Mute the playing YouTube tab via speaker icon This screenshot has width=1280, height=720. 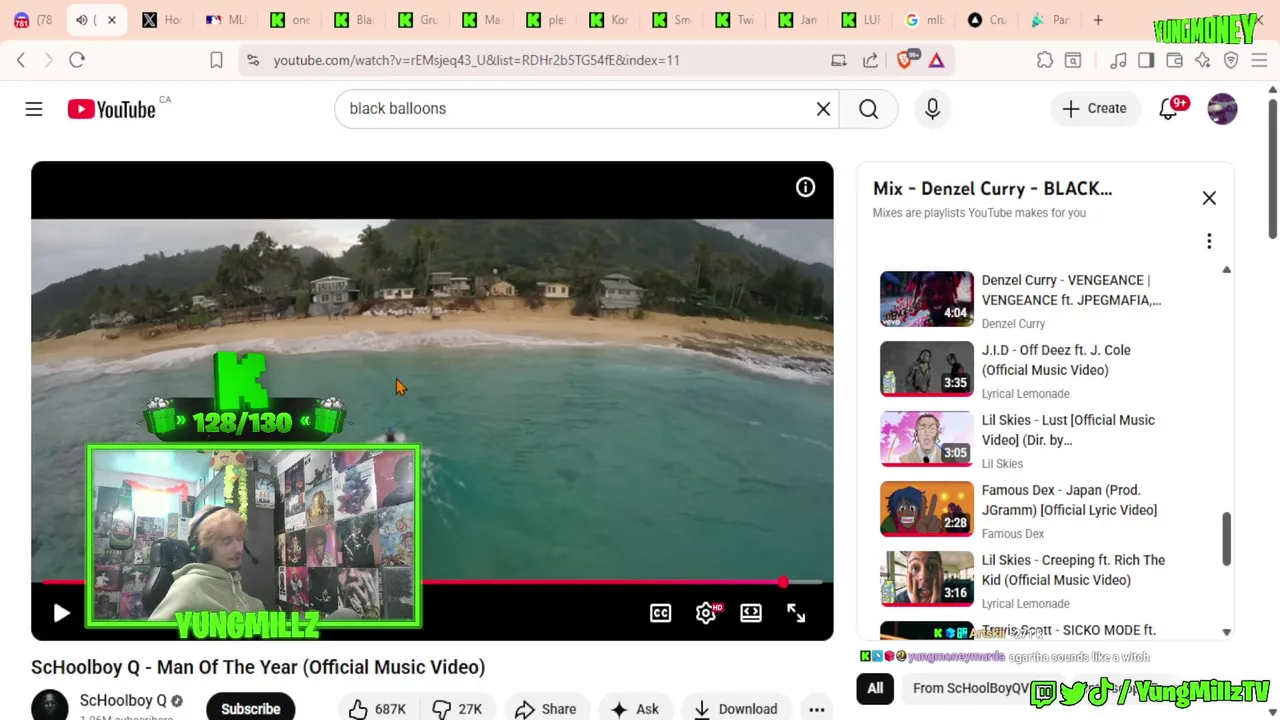click(x=82, y=20)
